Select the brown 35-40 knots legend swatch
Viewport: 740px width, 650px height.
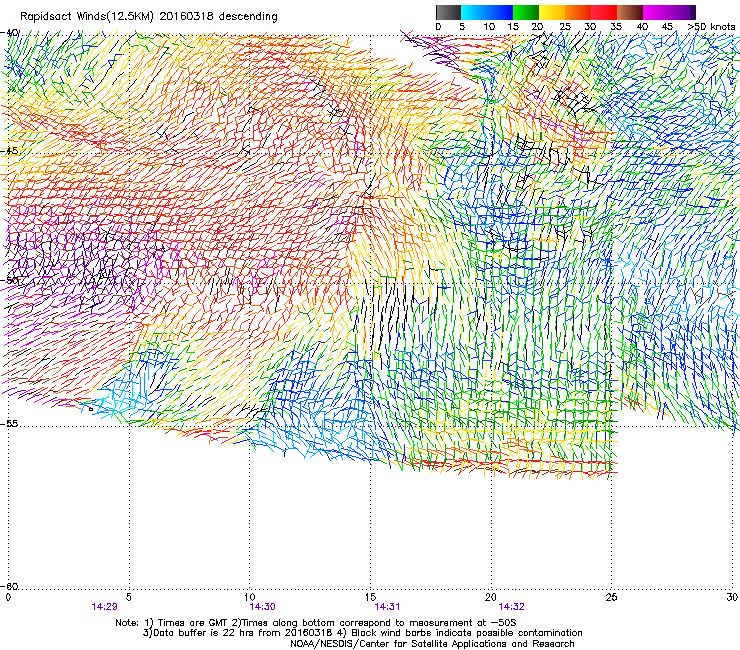tap(630, 12)
